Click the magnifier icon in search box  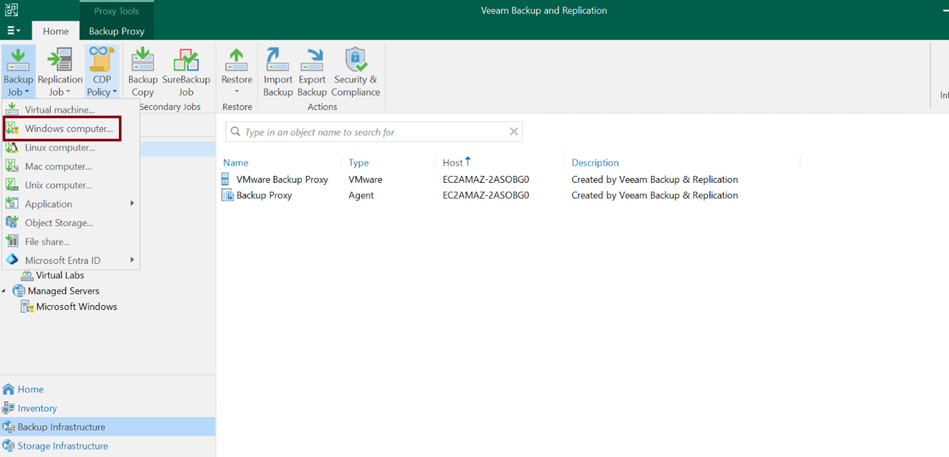coord(235,132)
